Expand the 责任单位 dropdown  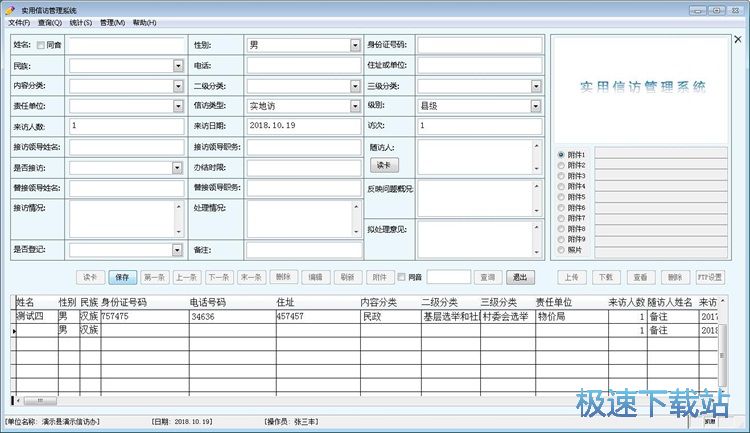coord(178,106)
